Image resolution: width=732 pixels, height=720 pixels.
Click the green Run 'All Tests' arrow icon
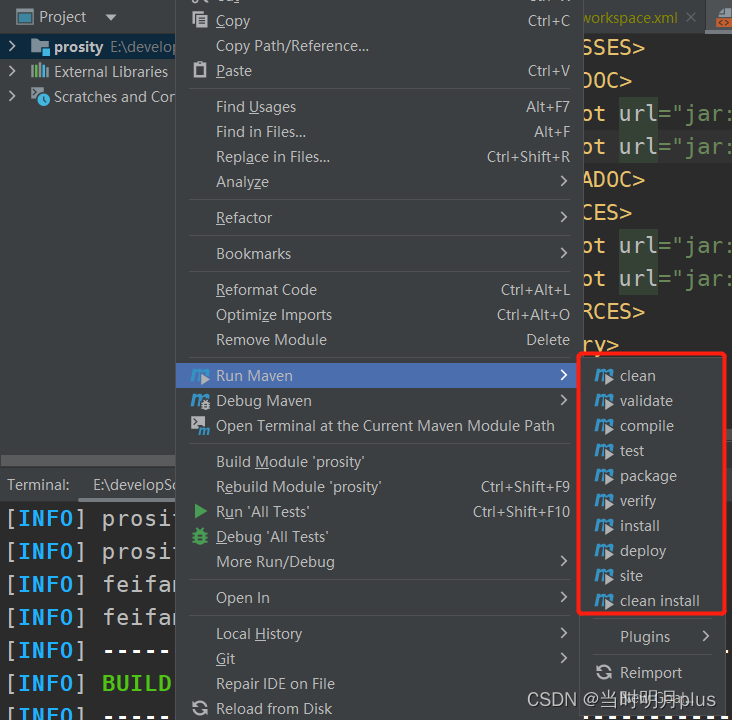coord(200,512)
